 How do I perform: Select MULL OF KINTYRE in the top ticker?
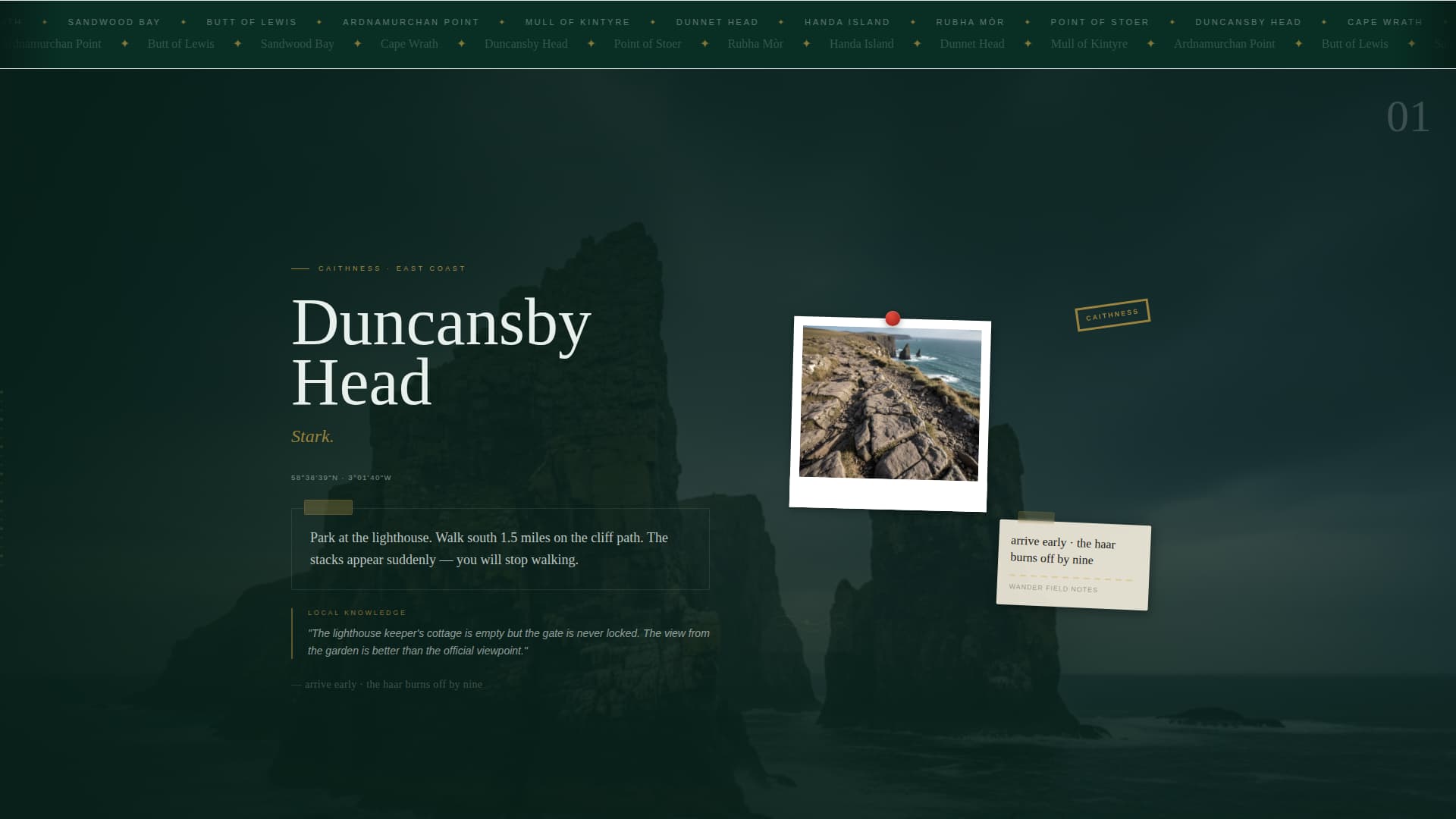[x=577, y=22]
